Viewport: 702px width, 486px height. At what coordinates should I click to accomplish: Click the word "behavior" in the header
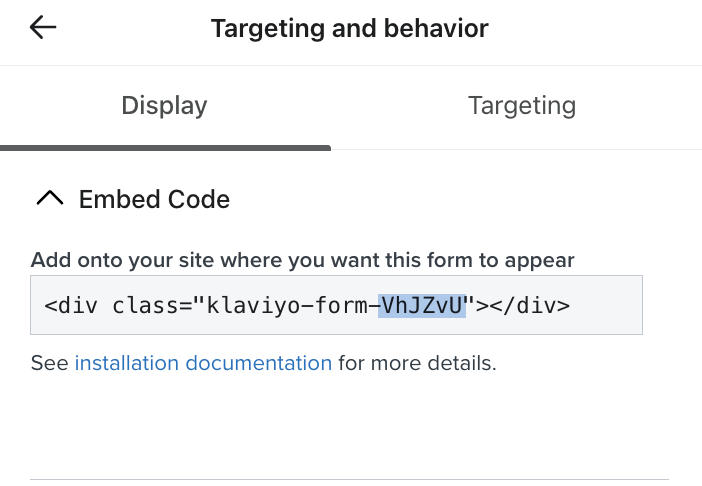click(437, 28)
